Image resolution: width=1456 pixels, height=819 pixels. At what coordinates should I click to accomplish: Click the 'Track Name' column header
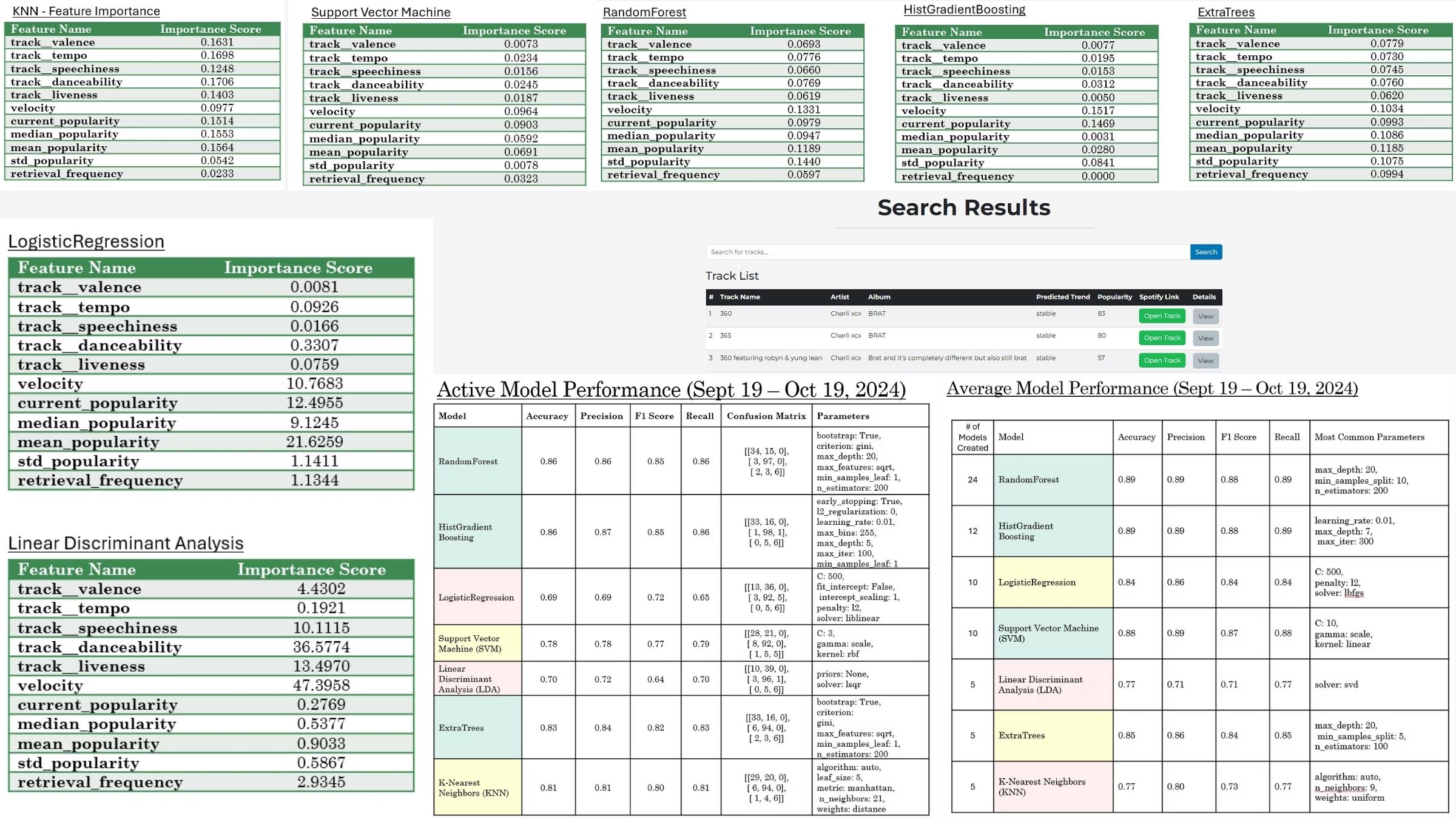coord(740,297)
